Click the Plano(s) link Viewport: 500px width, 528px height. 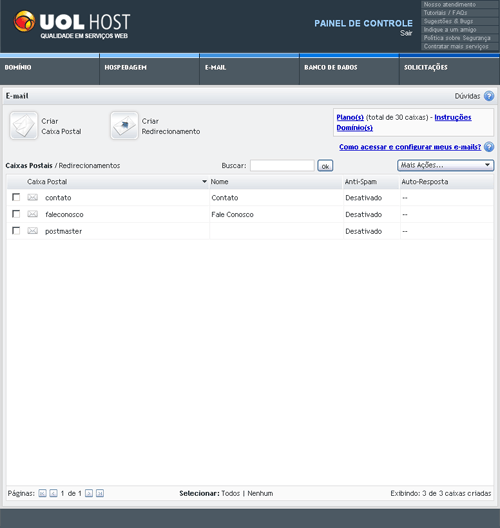pos(350,117)
